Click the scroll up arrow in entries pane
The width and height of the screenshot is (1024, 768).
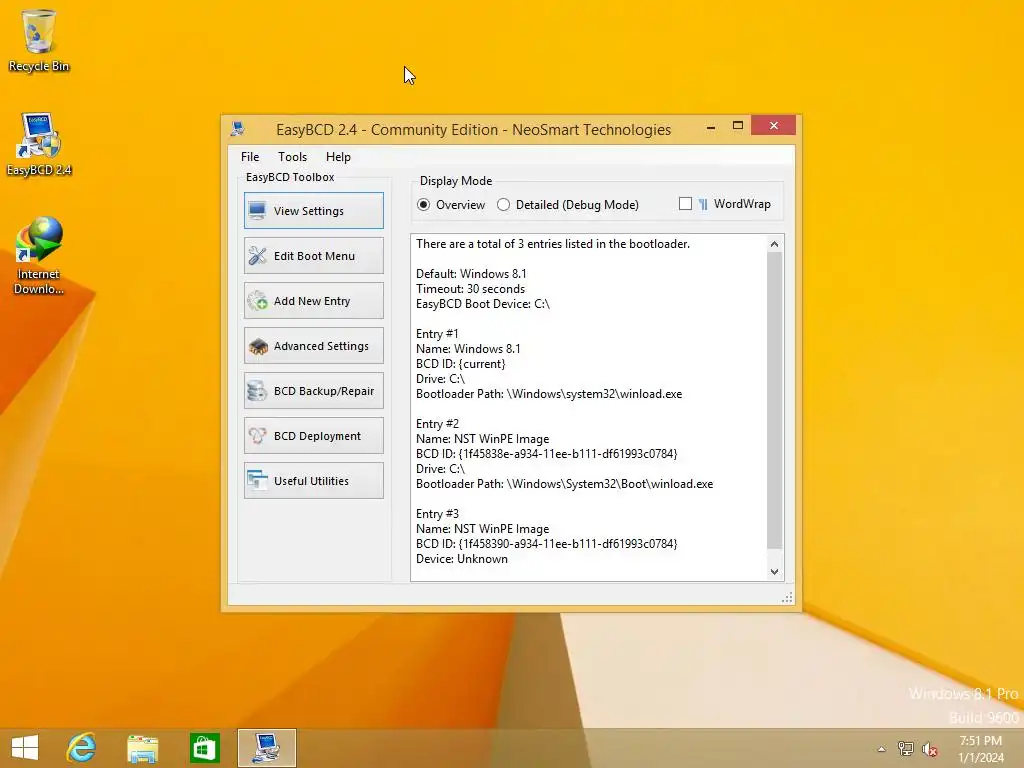point(775,244)
